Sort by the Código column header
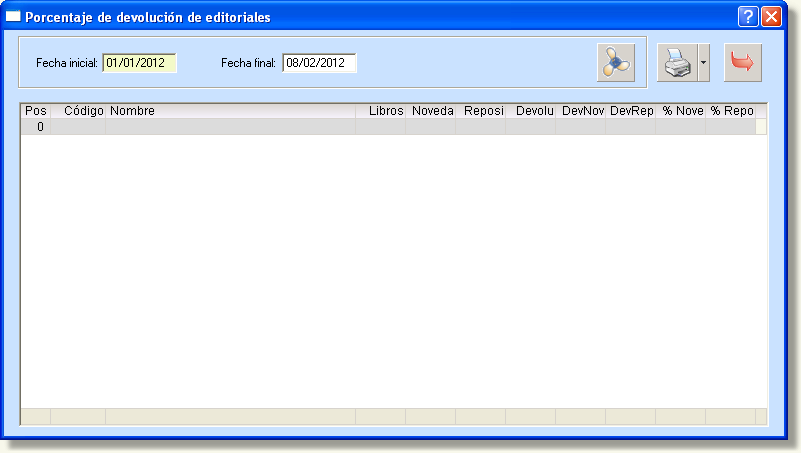Image resolution: width=801 pixels, height=453 pixels. coord(78,111)
